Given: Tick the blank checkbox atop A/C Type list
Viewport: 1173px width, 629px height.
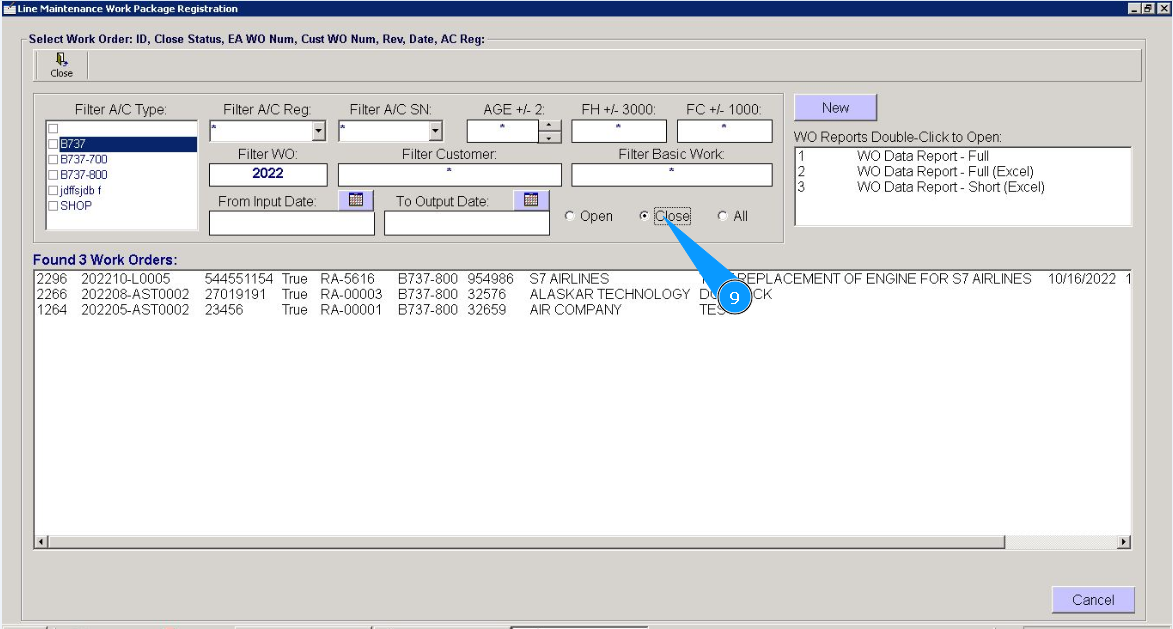Looking at the screenshot, I should (x=53, y=129).
